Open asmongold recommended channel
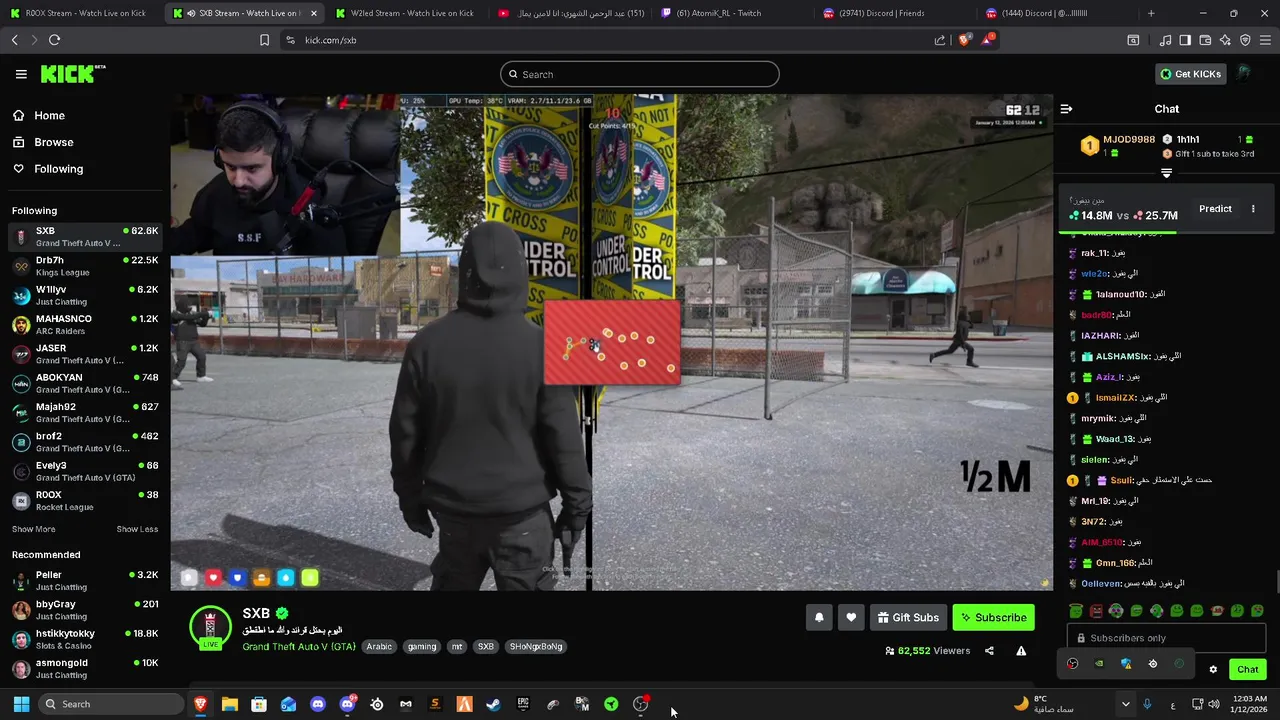The height and width of the screenshot is (720, 1280). point(85,669)
